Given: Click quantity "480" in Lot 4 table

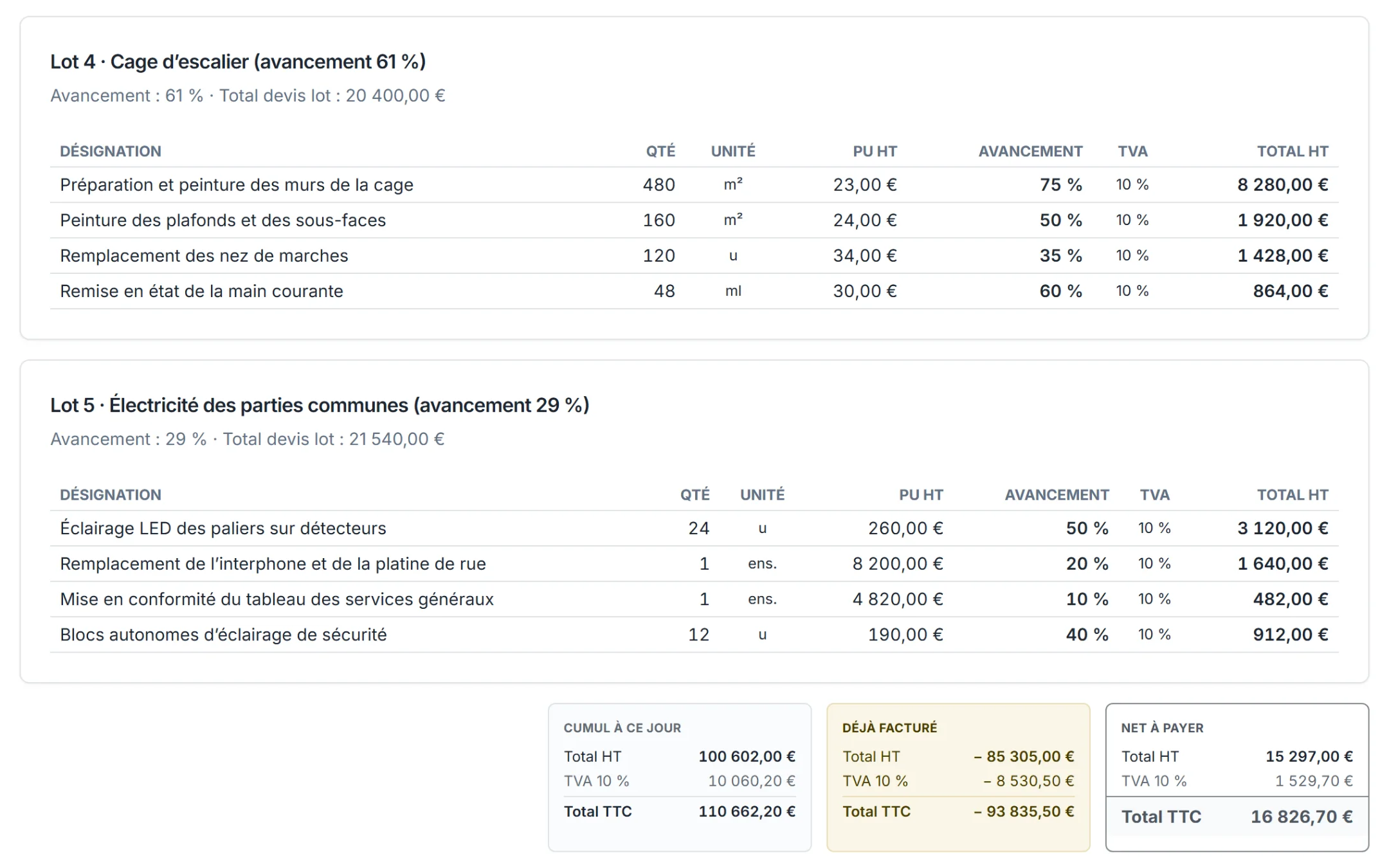Looking at the screenshot, I should click(659, 185).
